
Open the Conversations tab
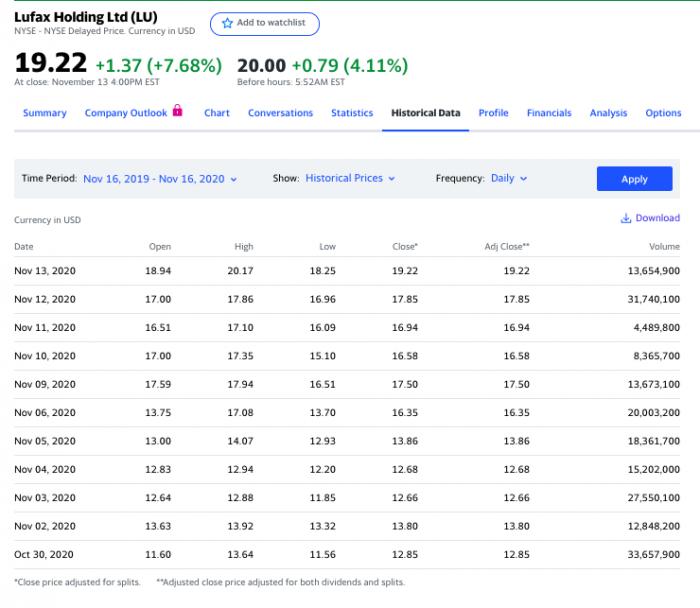tap(280, 113)
